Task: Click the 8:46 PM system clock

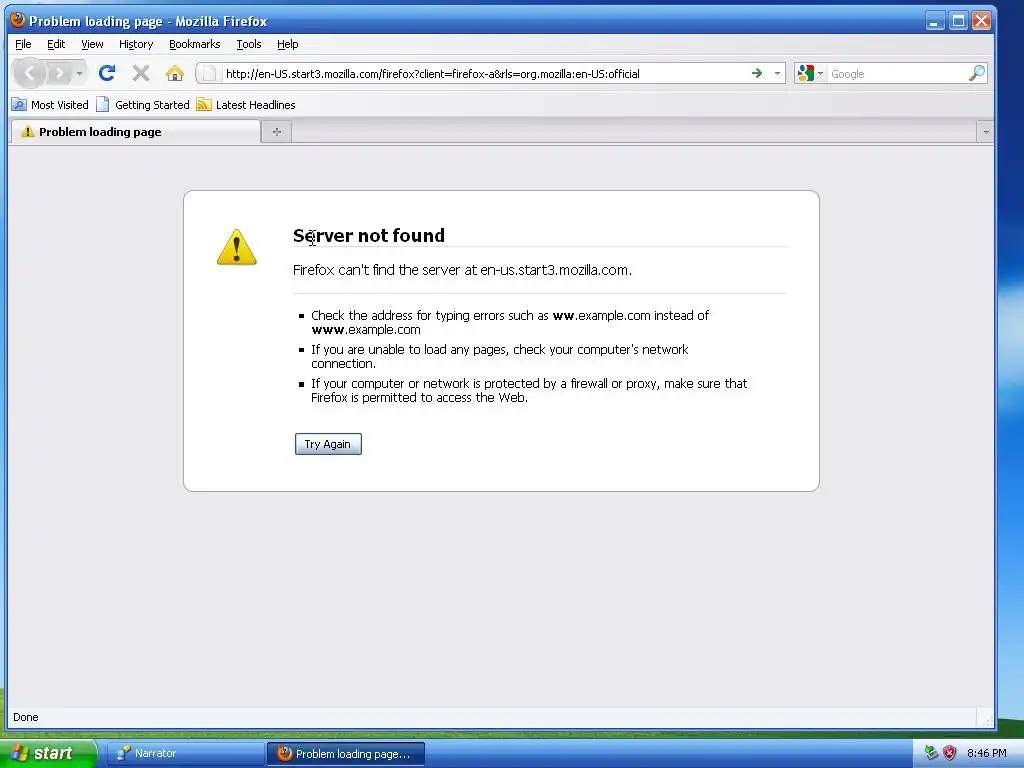Action: (986, 753)
